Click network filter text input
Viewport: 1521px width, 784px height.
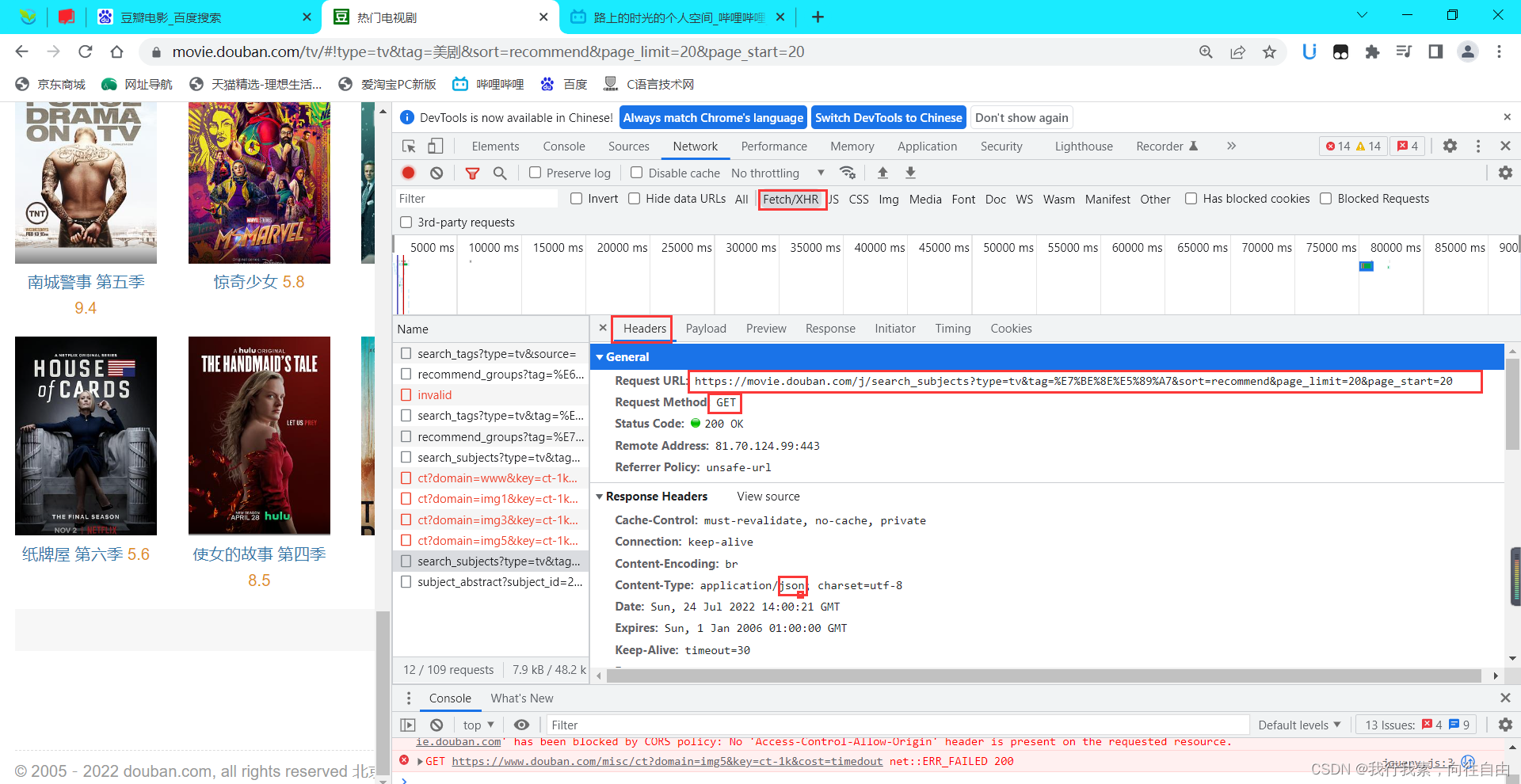[477, 199]
